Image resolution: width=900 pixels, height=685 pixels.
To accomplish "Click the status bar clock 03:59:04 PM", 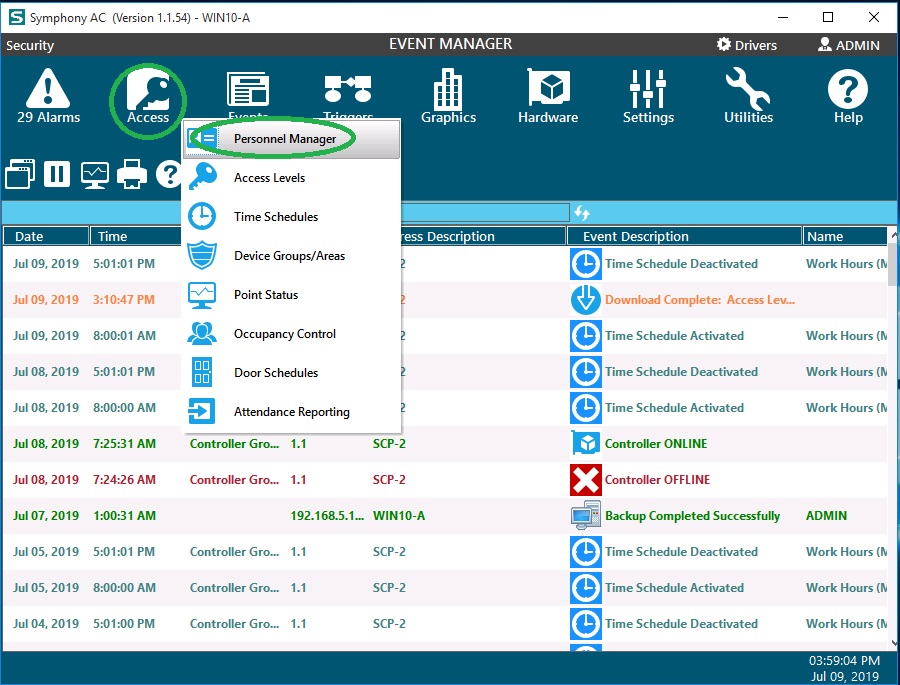I will [844, 660].
